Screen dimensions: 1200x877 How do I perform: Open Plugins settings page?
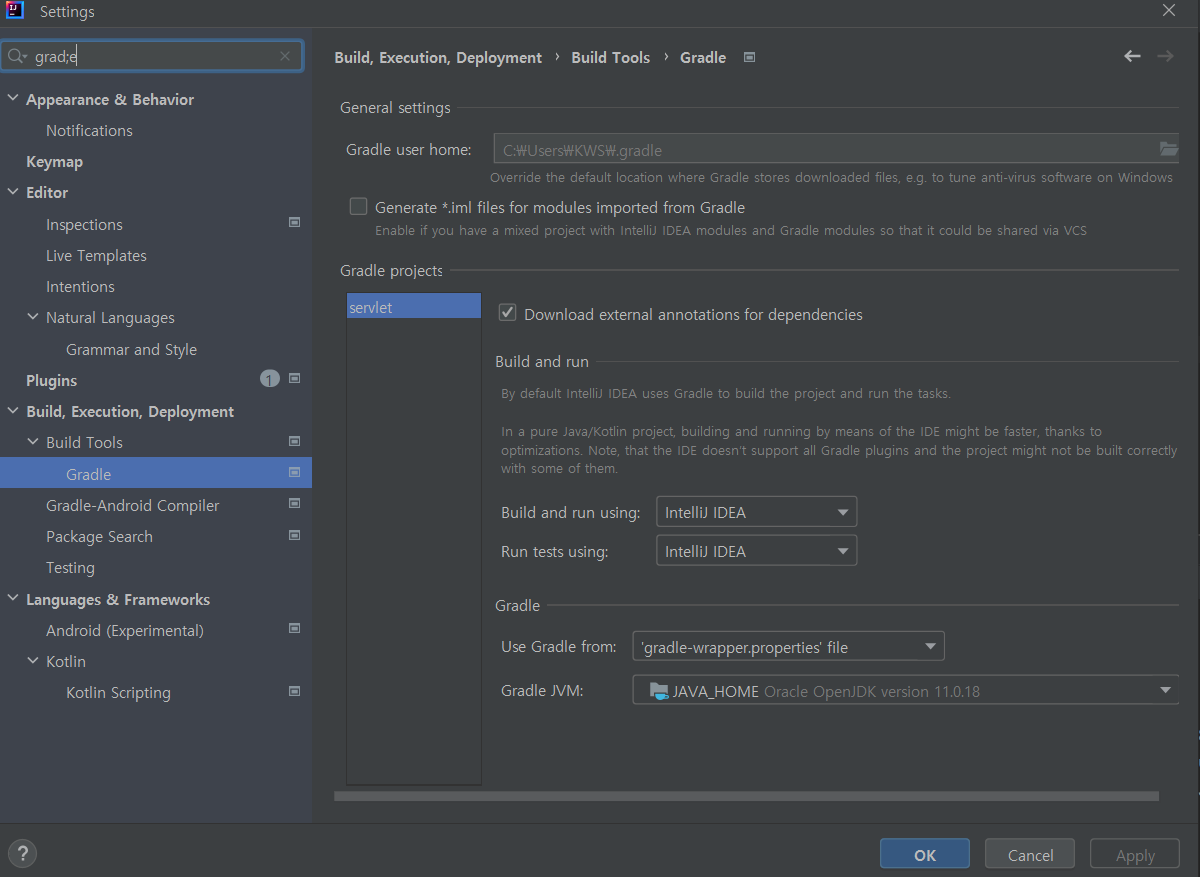(51, 380)
